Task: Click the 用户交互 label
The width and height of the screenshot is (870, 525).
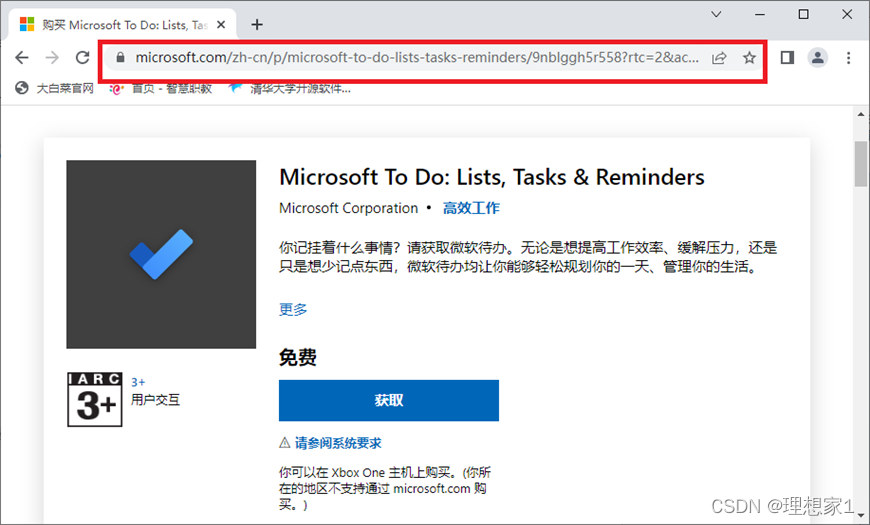Action: pyautogui.click(x=155, y=400)
